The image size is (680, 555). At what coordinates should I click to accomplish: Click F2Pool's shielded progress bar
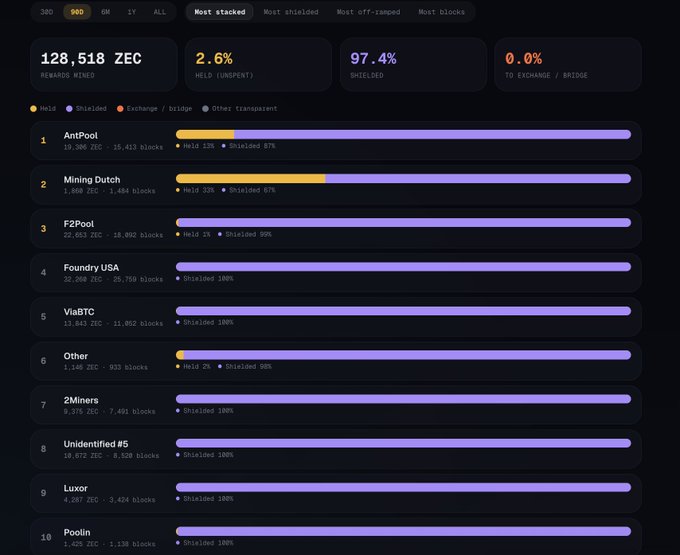pos(404,223)
